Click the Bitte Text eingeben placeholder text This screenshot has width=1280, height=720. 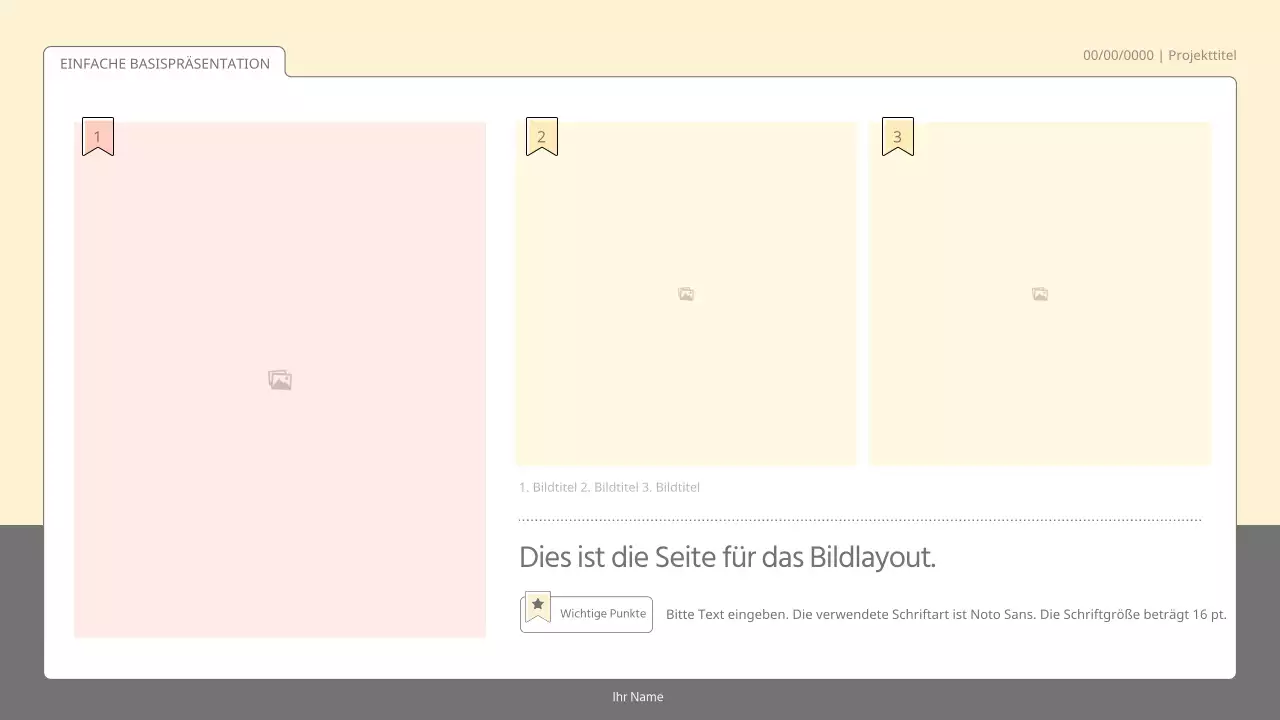tap(945, 614)
